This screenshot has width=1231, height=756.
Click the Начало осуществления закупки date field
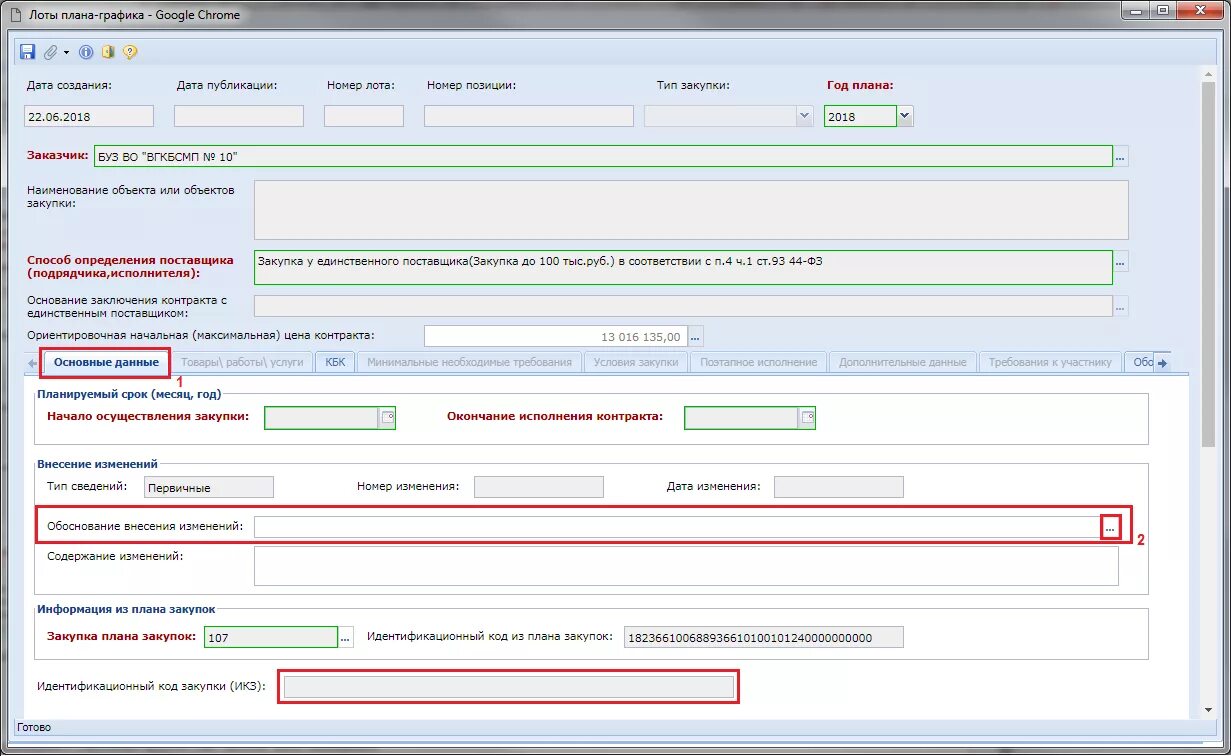click(x=321, y=418)
